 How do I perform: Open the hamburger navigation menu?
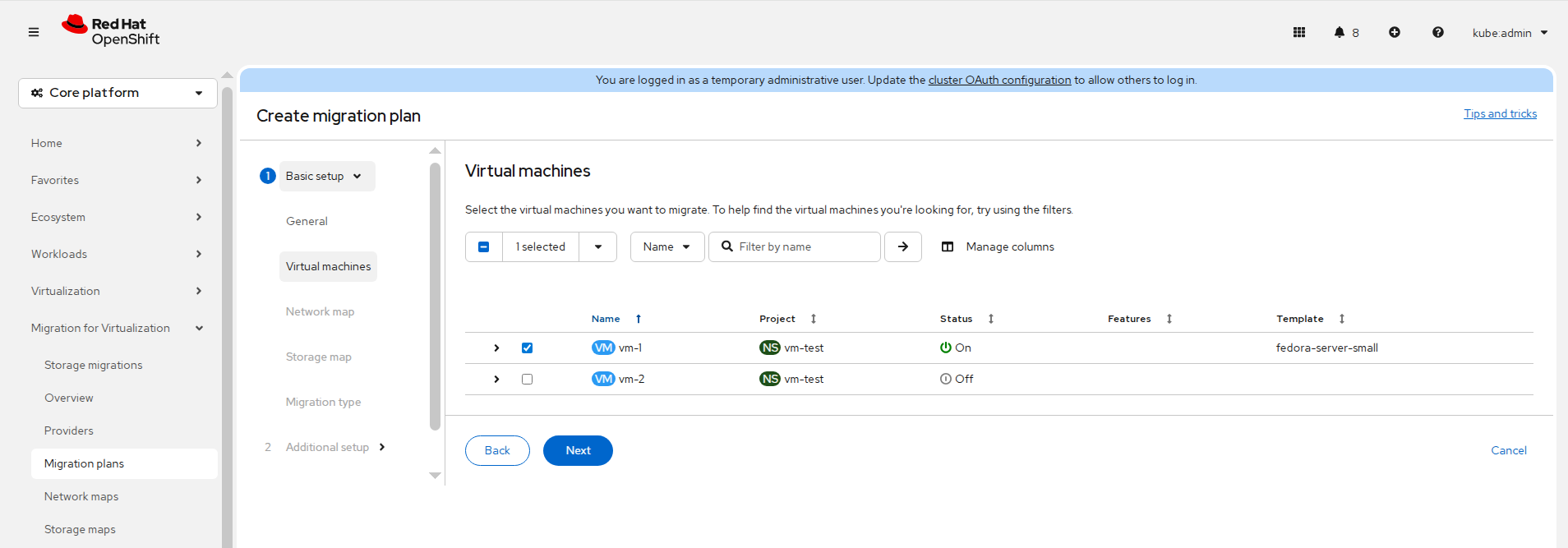click(x=34, y=32)
